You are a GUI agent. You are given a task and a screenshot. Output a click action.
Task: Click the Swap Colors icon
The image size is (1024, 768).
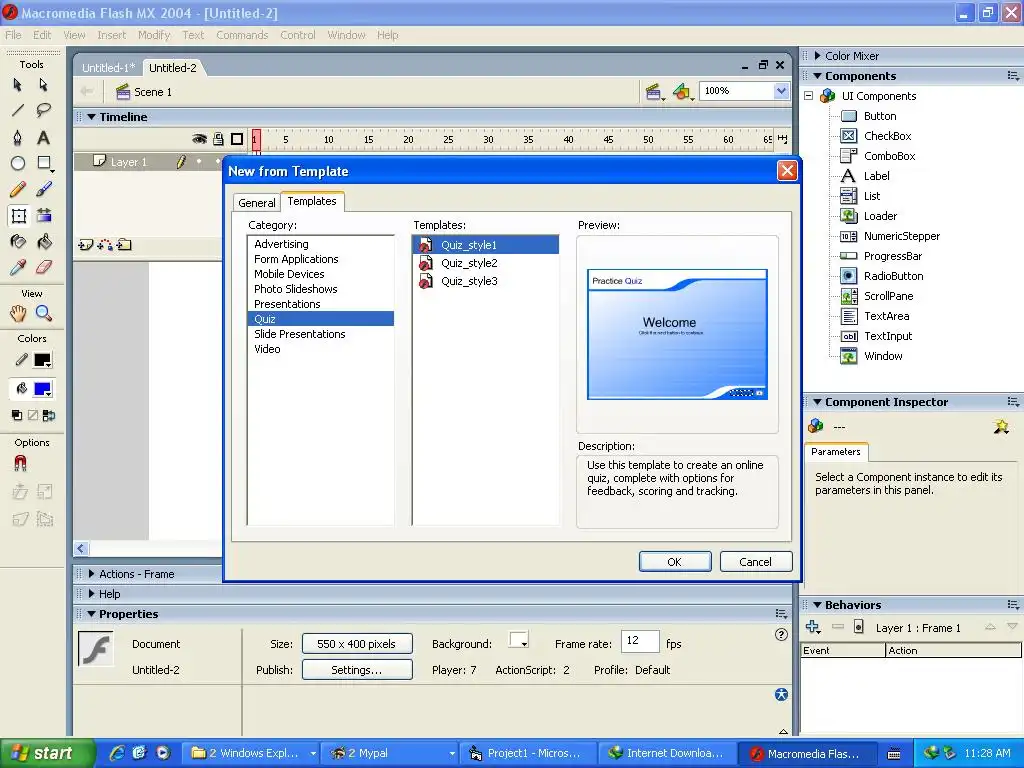49,415
